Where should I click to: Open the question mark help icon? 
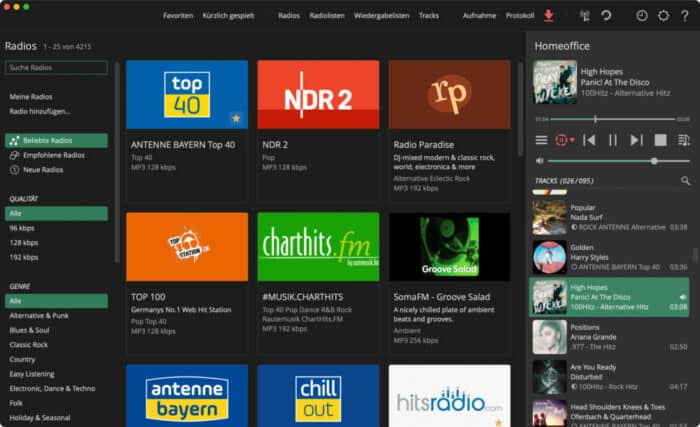[684, 16]
